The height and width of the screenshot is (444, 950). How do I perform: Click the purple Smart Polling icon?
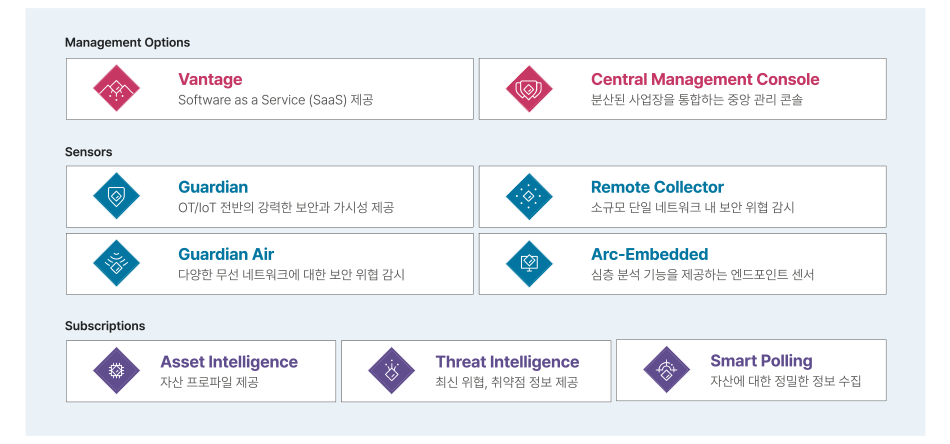[x=667, y=371]
